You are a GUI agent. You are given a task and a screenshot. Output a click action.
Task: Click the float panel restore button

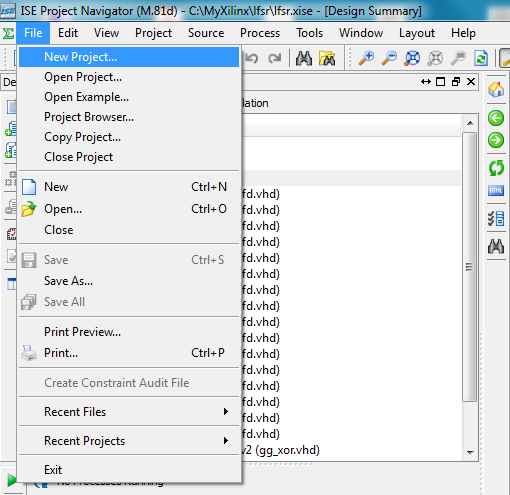click(x=456, y=82)
